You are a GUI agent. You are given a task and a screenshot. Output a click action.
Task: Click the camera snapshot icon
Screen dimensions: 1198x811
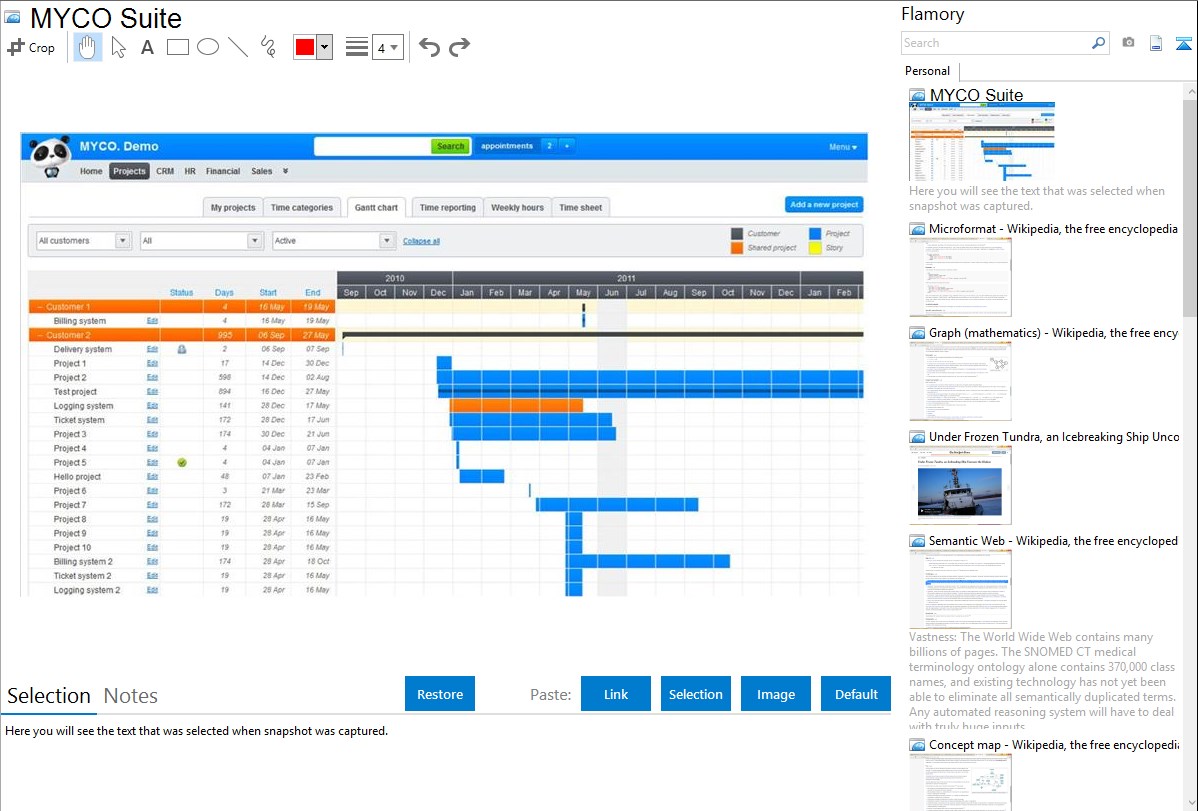coord(1128,43)
